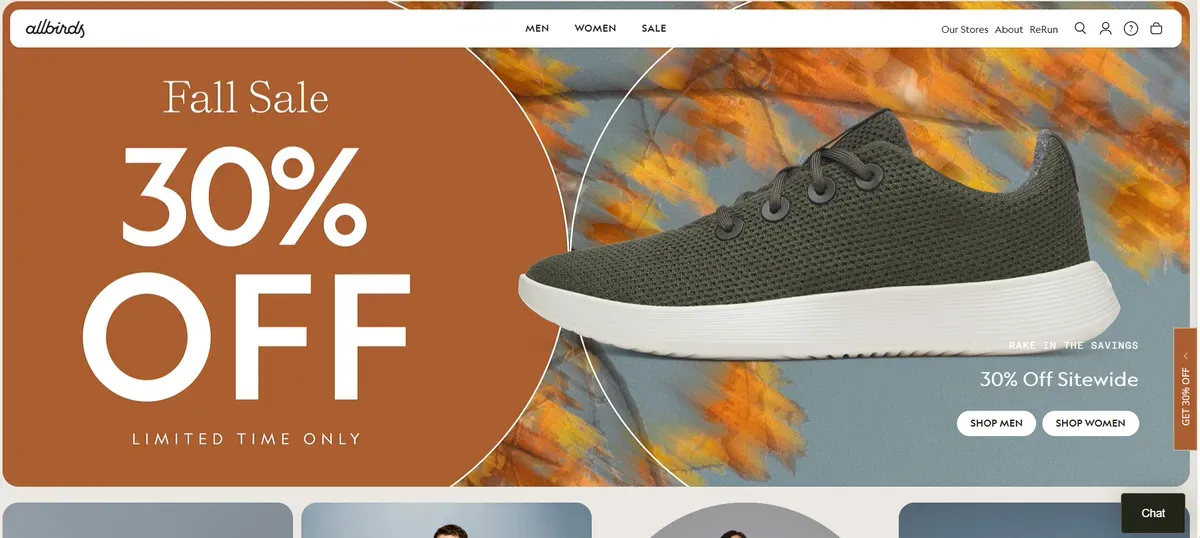The height and width of the screenshot is (538, 1200).
Task: Click the GET 30% OFF side banner
Action: [x=1185, y=390]
